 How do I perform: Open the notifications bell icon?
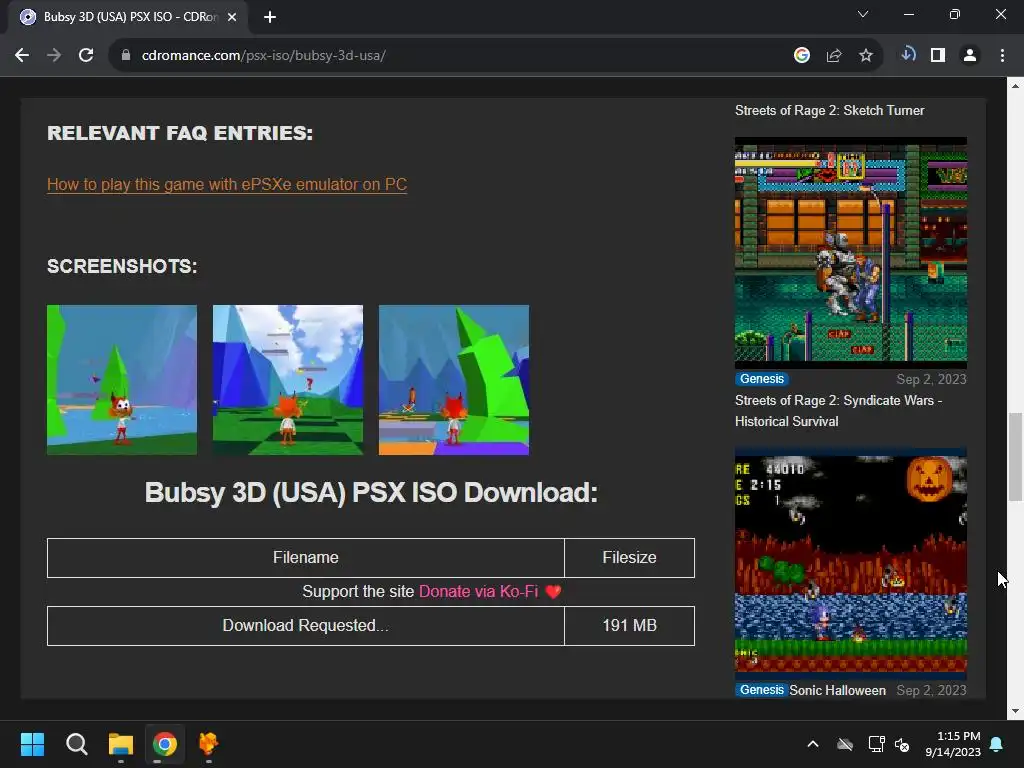click(997, 744)
